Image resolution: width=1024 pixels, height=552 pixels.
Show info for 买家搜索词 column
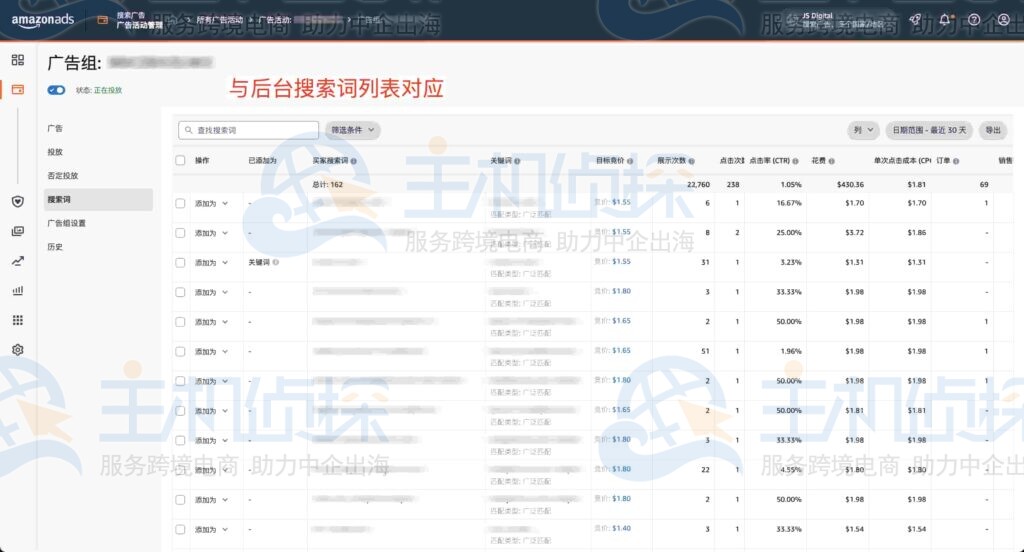click(353, 161)
